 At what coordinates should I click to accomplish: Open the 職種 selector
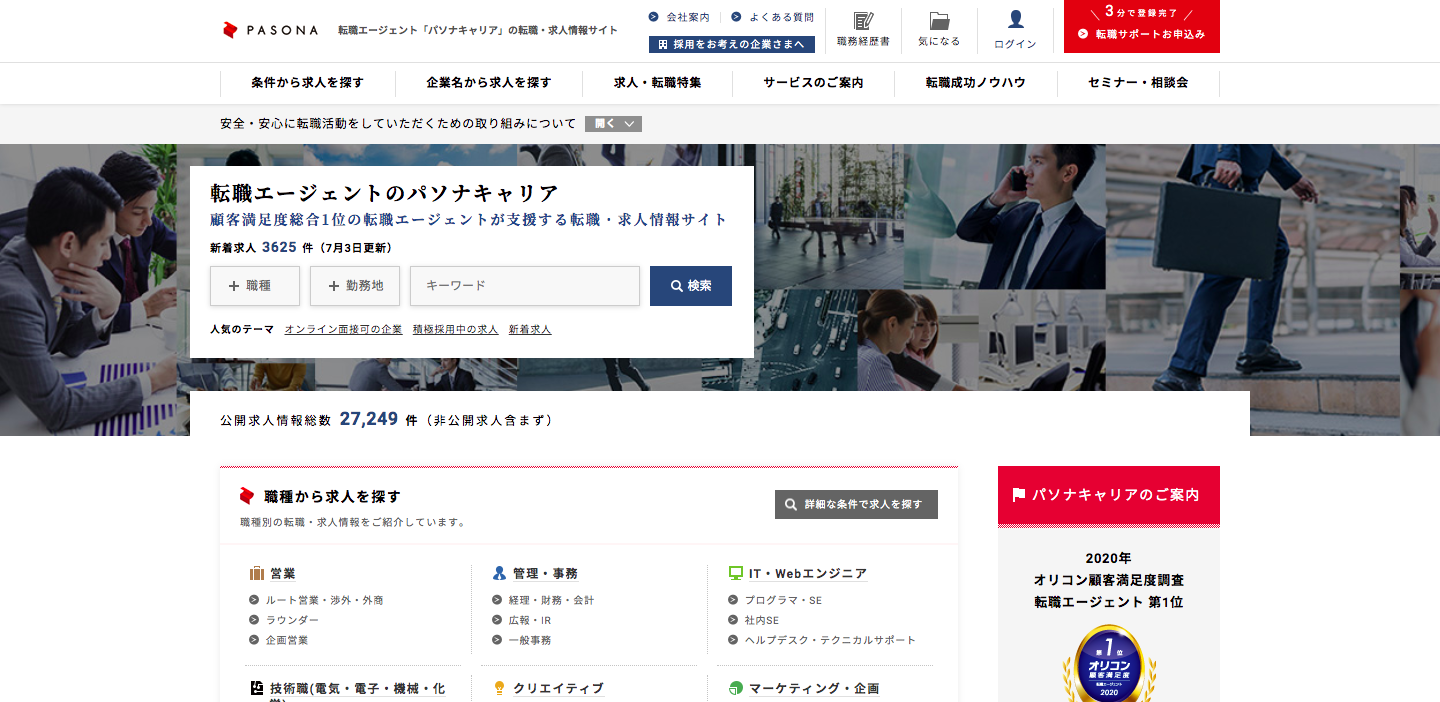255,286
